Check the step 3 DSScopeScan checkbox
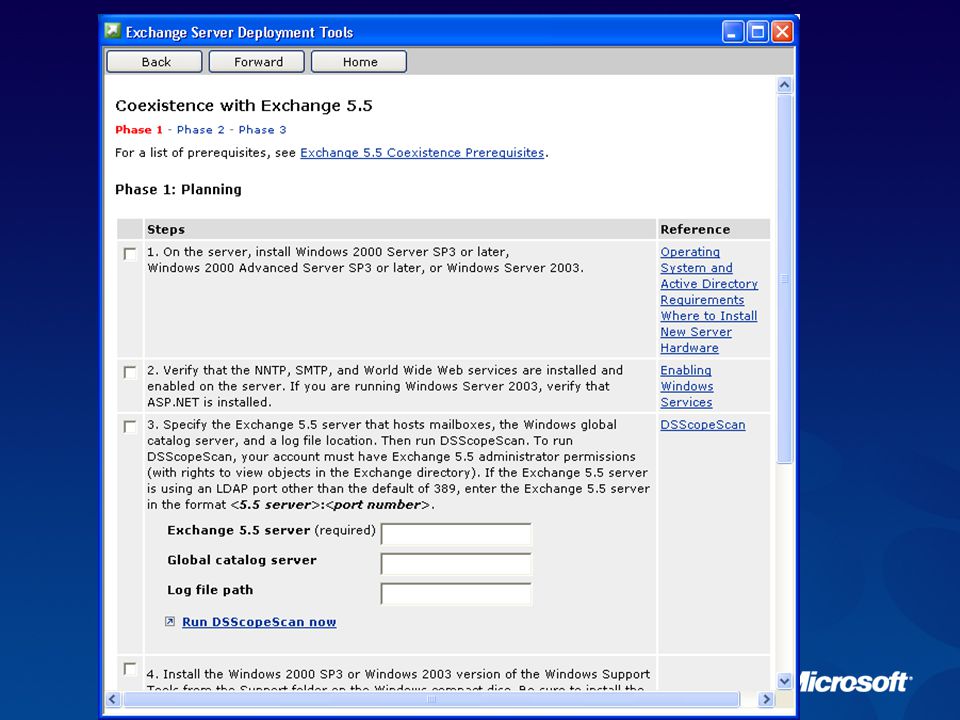960x720 pixels. pyautogui.click(x=130, y=426)
